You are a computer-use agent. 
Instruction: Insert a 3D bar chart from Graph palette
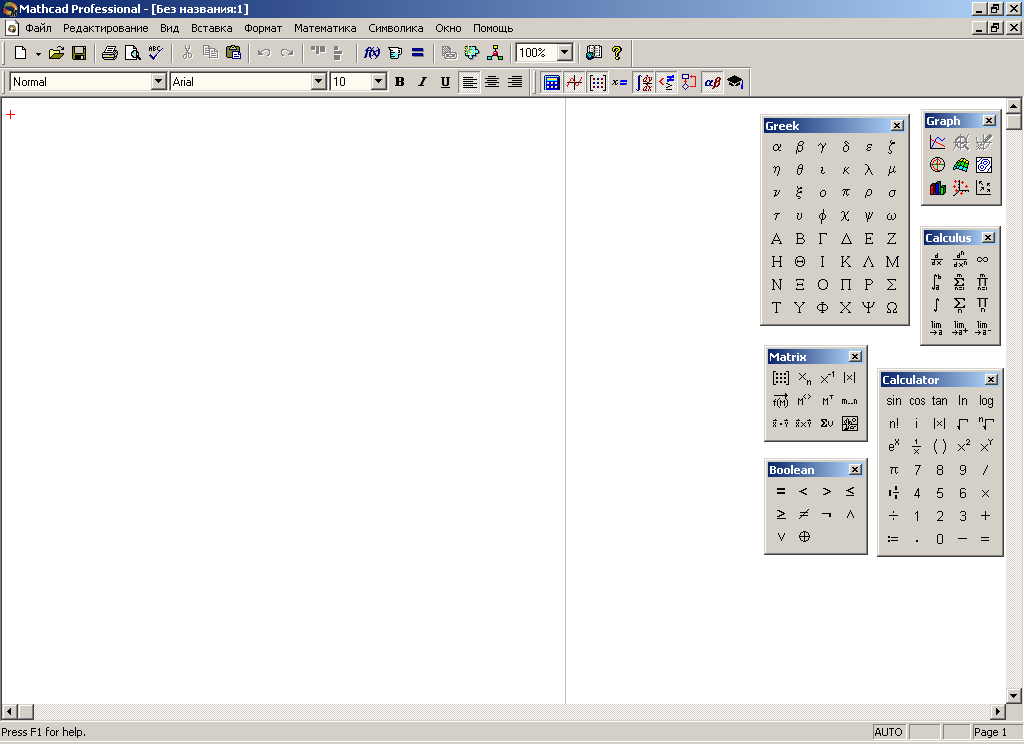click(938, 188)
